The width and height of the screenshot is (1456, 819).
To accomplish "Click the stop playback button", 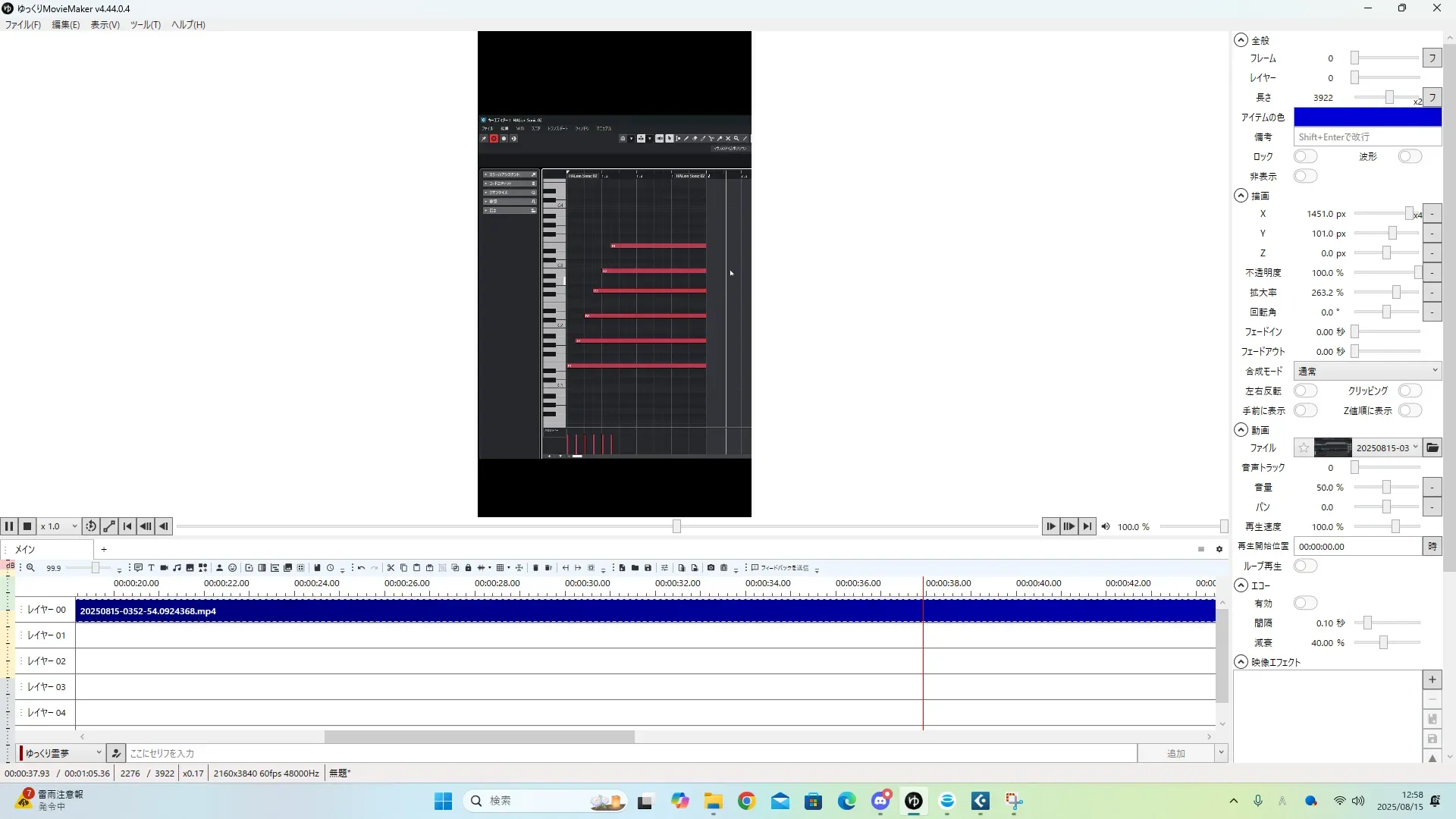I will 27,526.
